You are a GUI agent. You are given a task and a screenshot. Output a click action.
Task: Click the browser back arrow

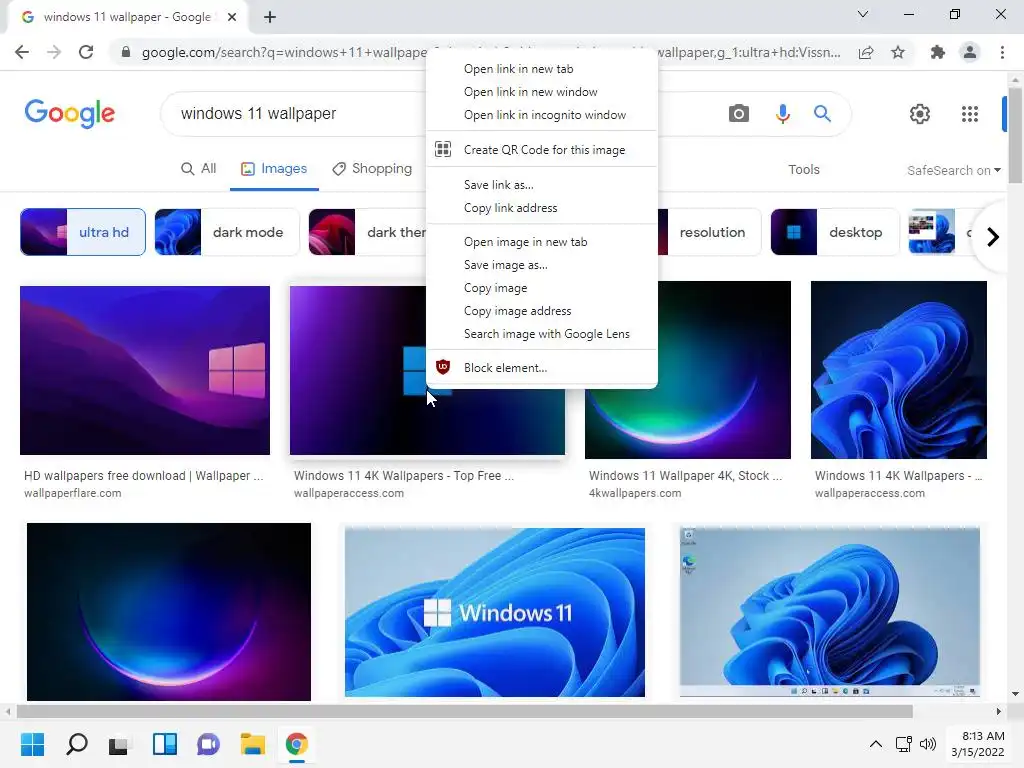(22, 52)
